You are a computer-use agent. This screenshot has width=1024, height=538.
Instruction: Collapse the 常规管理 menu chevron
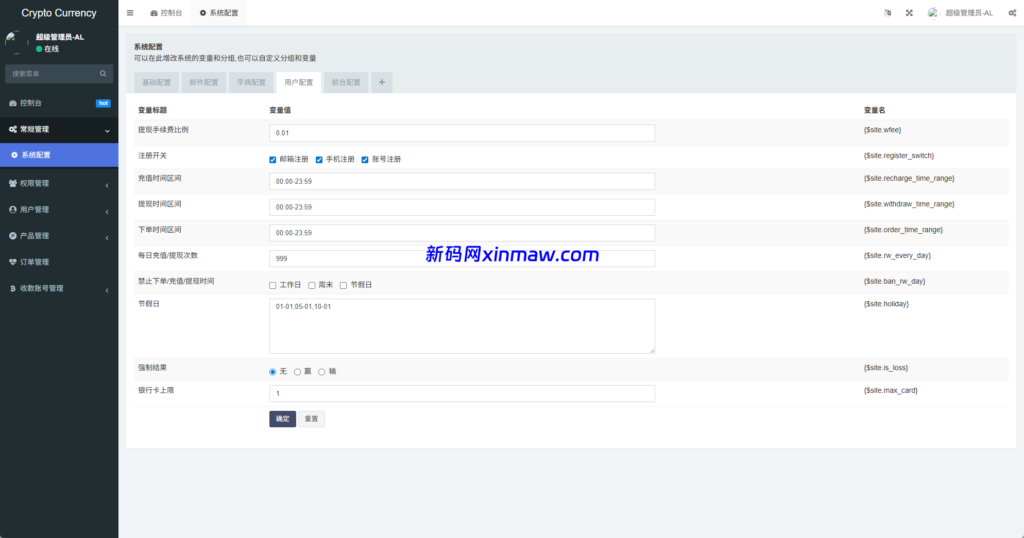107,131
